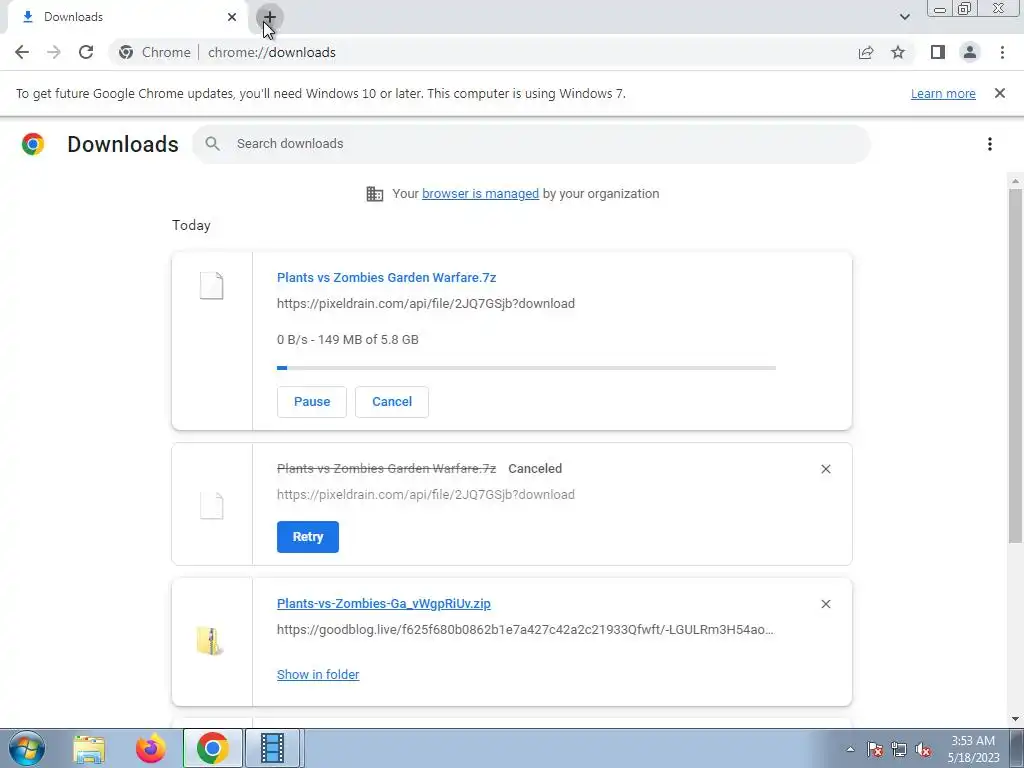The width and height of the screenshot is (1024, 768).
Task: Close the Downloads tab
Action: coord(232,17)
